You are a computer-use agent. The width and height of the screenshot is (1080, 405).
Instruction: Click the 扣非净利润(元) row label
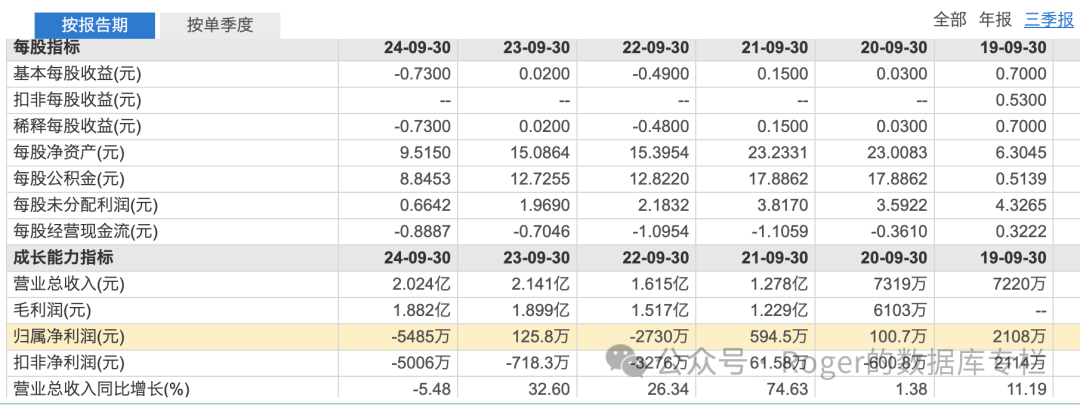coord(70,362)
